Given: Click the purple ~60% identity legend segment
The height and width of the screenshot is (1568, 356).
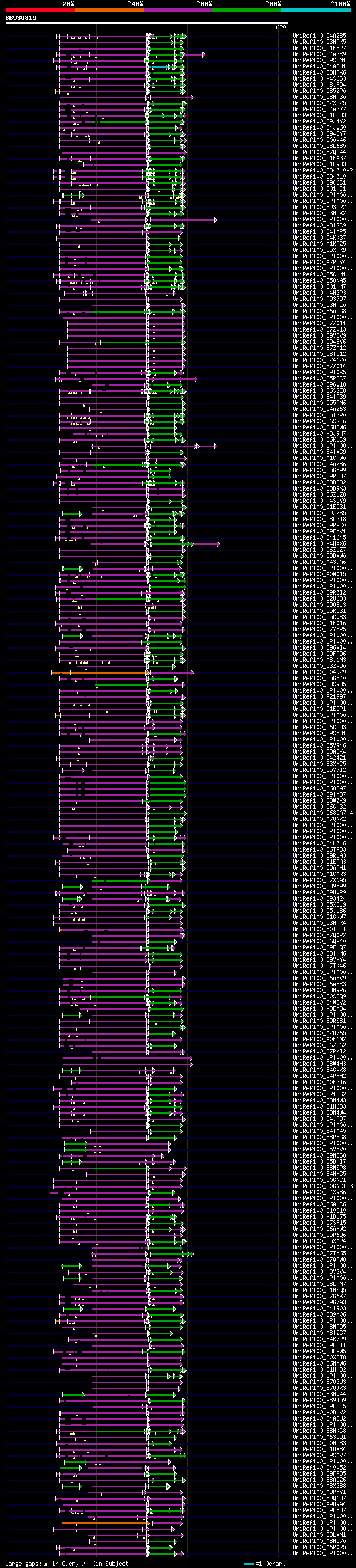Looking at the screenshot, I should 177,10.
